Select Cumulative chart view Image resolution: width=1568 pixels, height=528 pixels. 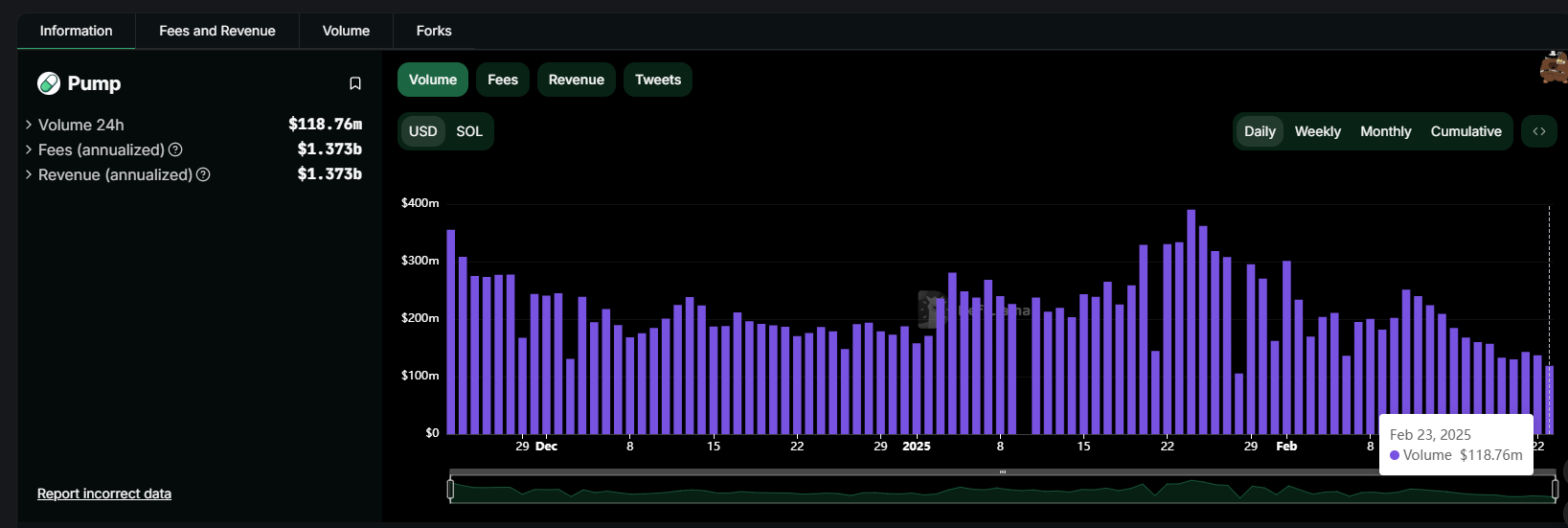[x=1466, y=131]
